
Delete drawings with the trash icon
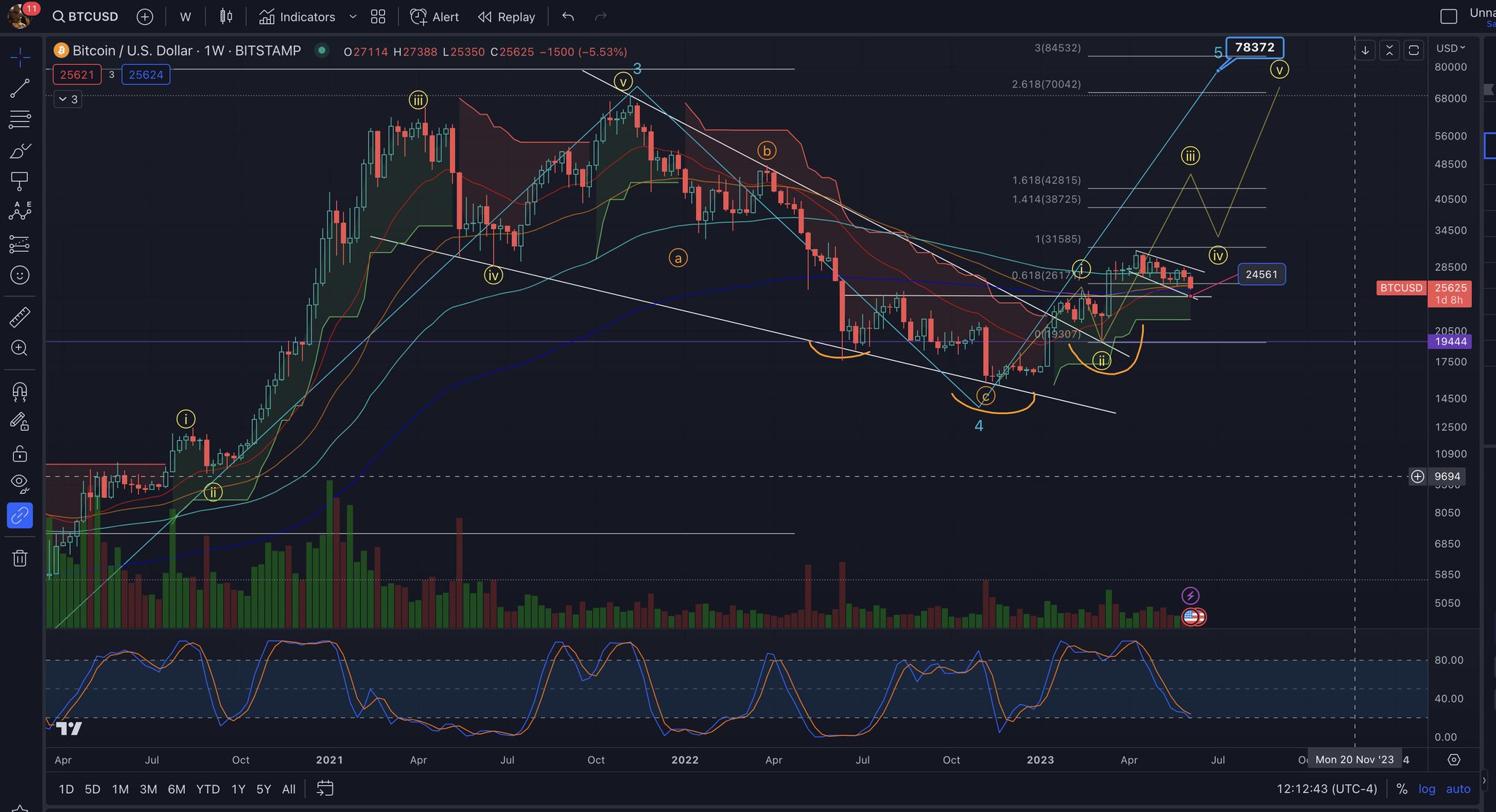click(x=20, y=559)
